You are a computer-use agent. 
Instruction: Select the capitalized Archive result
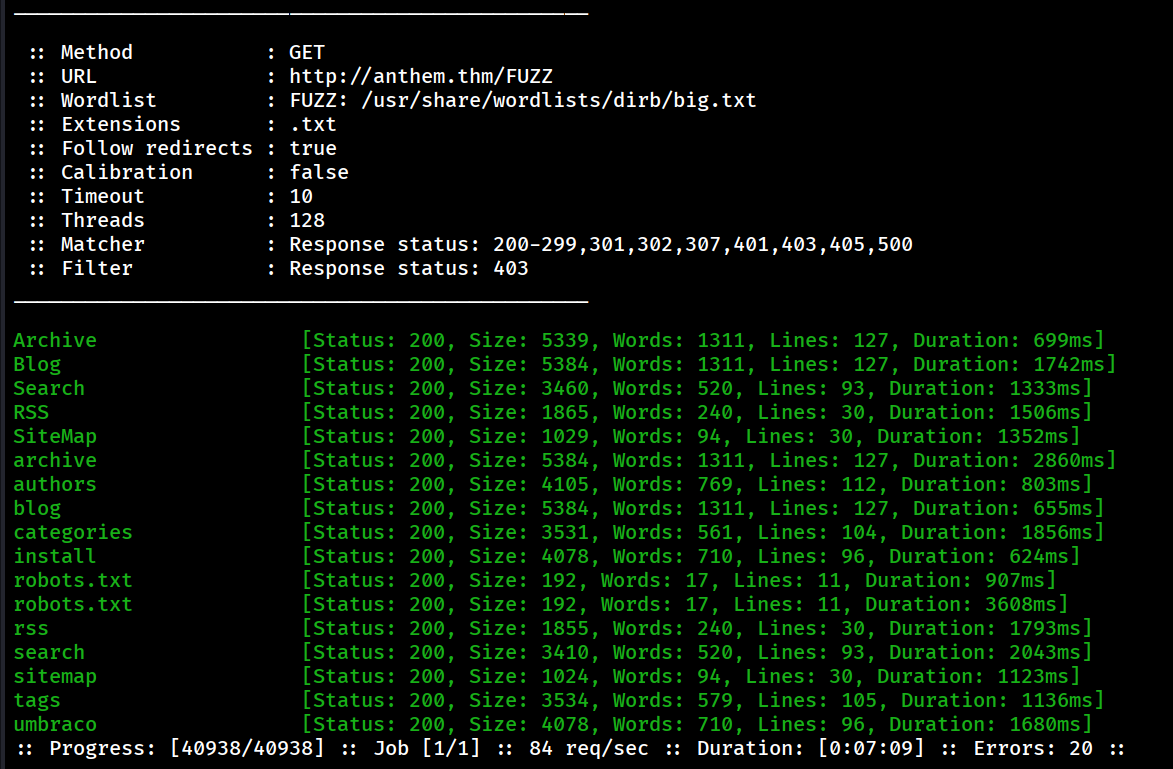55,340
